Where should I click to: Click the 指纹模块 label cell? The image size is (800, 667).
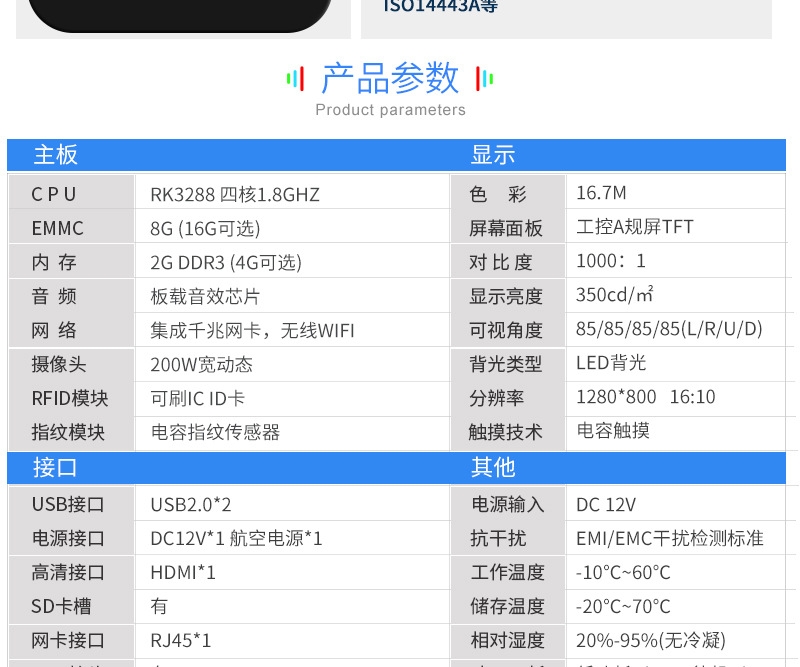point(68,432)
